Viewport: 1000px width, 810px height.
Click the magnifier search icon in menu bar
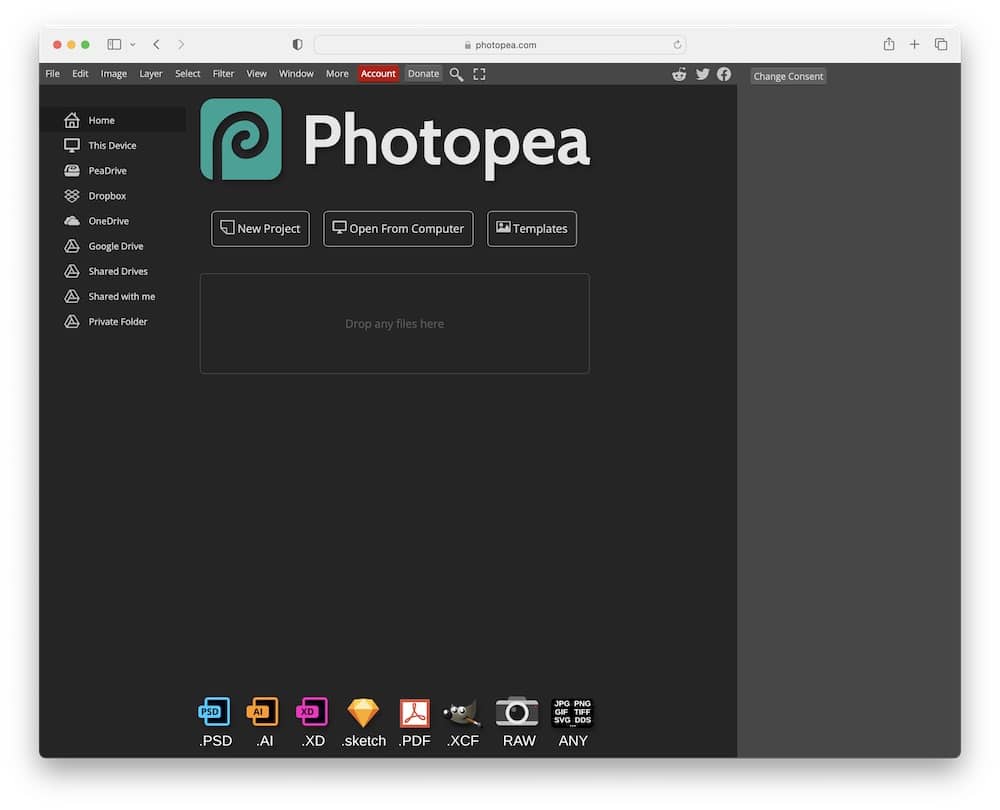pos(456,74)
